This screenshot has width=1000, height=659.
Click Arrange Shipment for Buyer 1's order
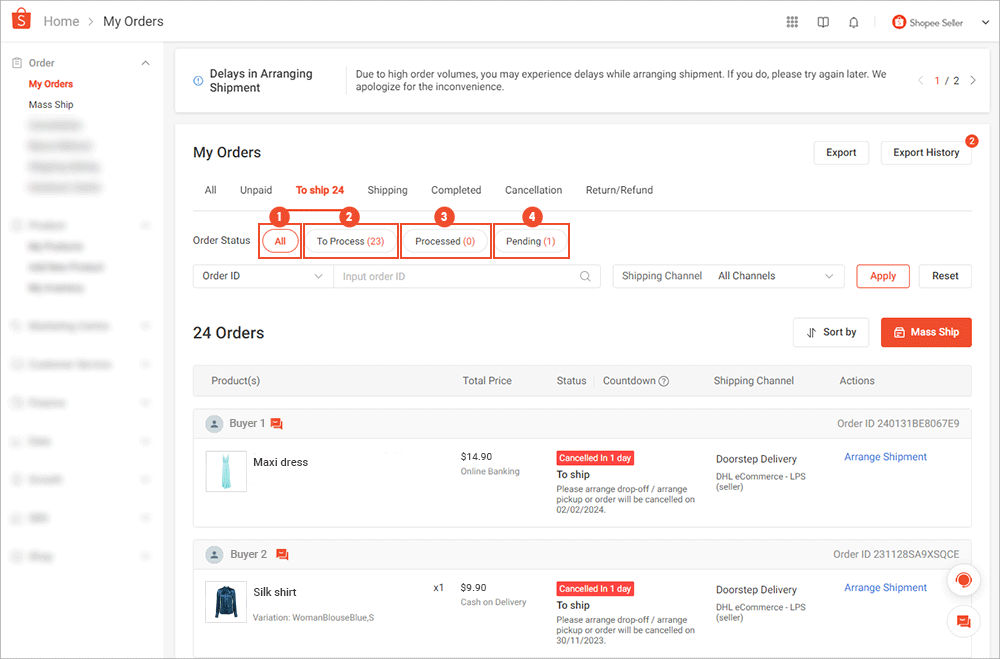pyautogui.click(x=885, y=457)
